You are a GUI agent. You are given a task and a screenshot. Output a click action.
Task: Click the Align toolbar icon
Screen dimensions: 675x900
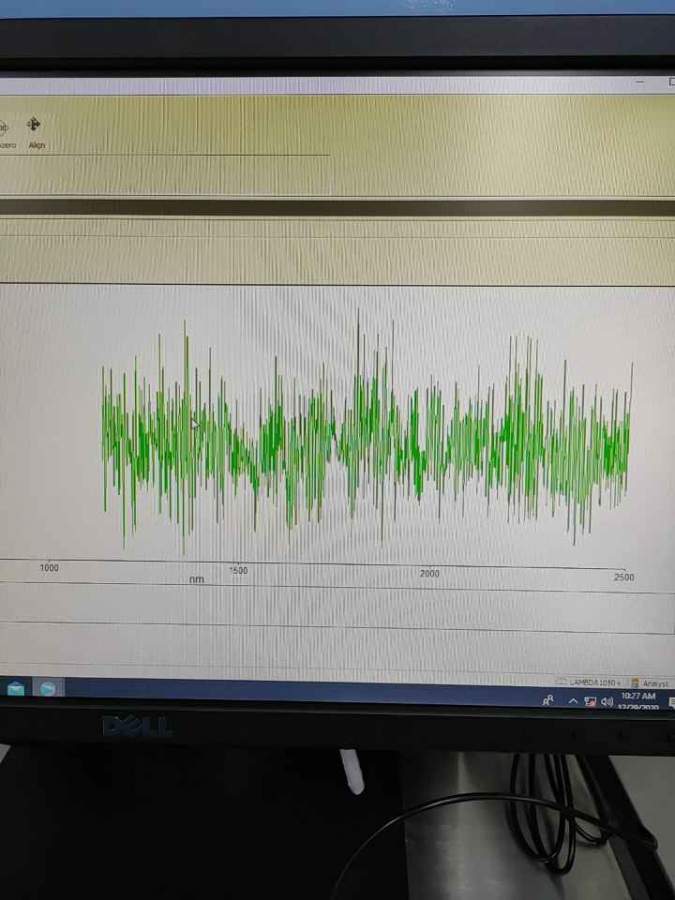tap(34, 124)
